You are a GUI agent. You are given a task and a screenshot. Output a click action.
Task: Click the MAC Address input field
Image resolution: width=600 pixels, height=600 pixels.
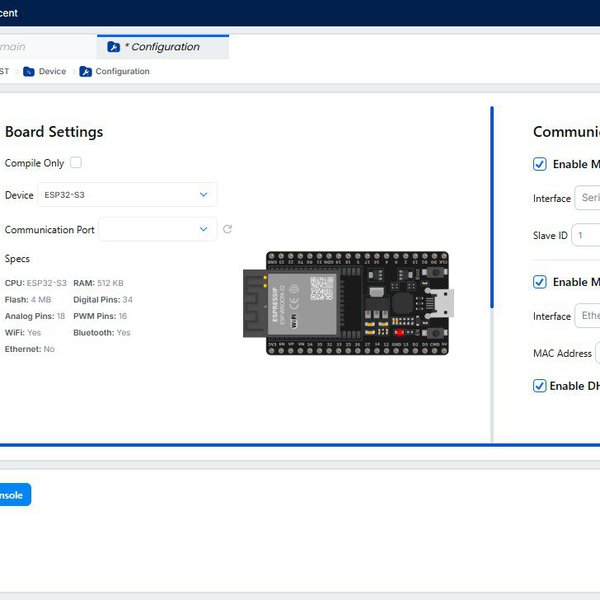[598, 353]
